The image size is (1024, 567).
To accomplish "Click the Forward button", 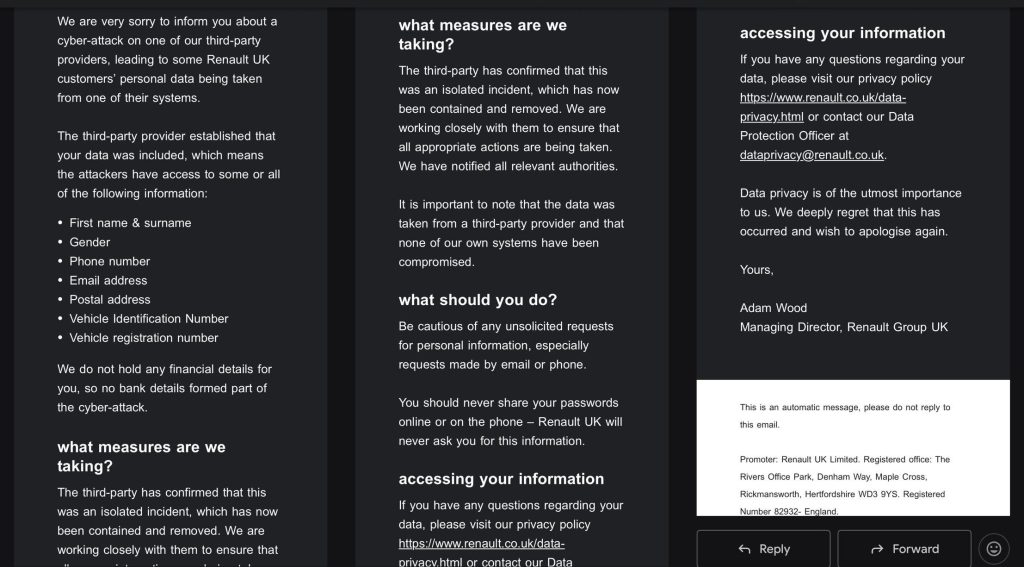I will coord(904,549).
